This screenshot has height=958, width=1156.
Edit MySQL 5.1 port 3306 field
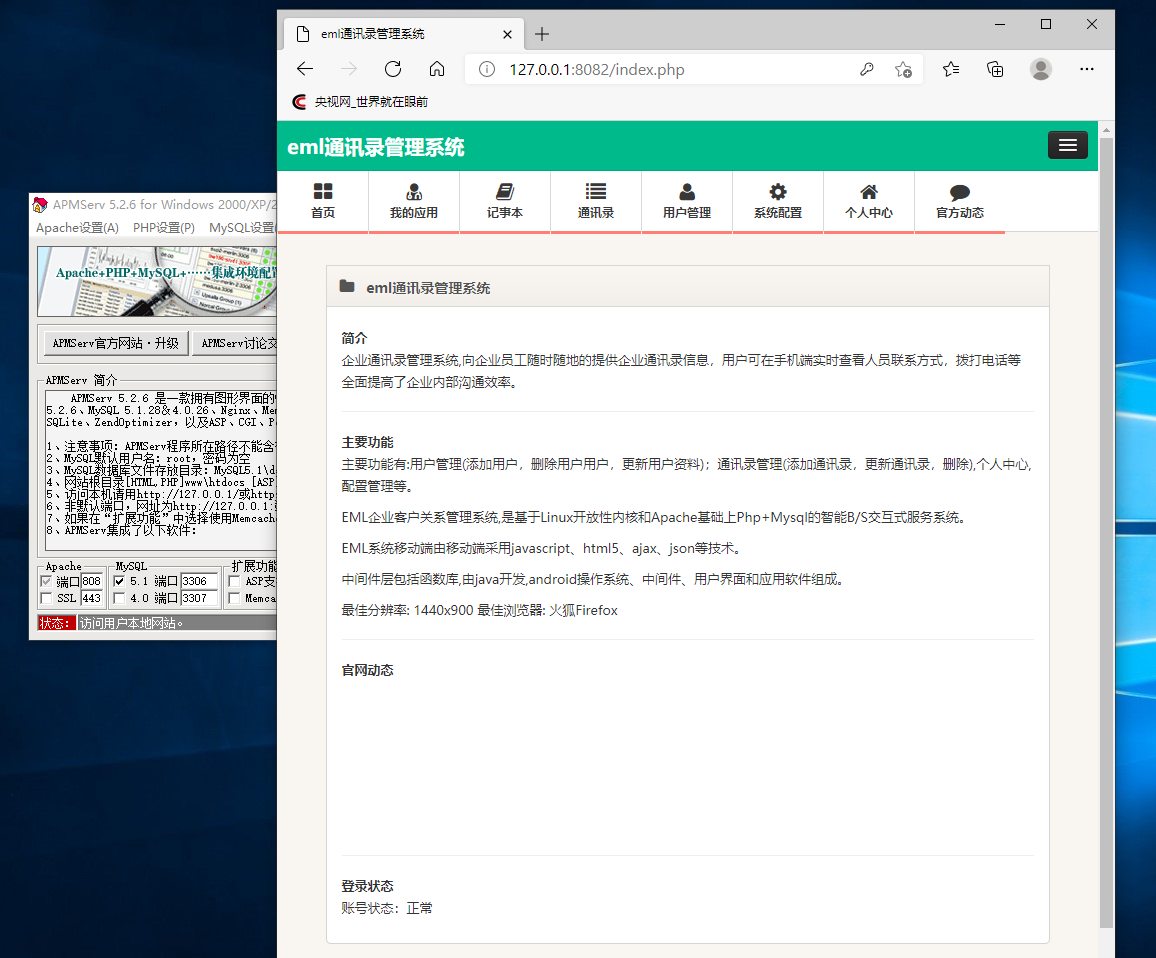pos(199,581)
